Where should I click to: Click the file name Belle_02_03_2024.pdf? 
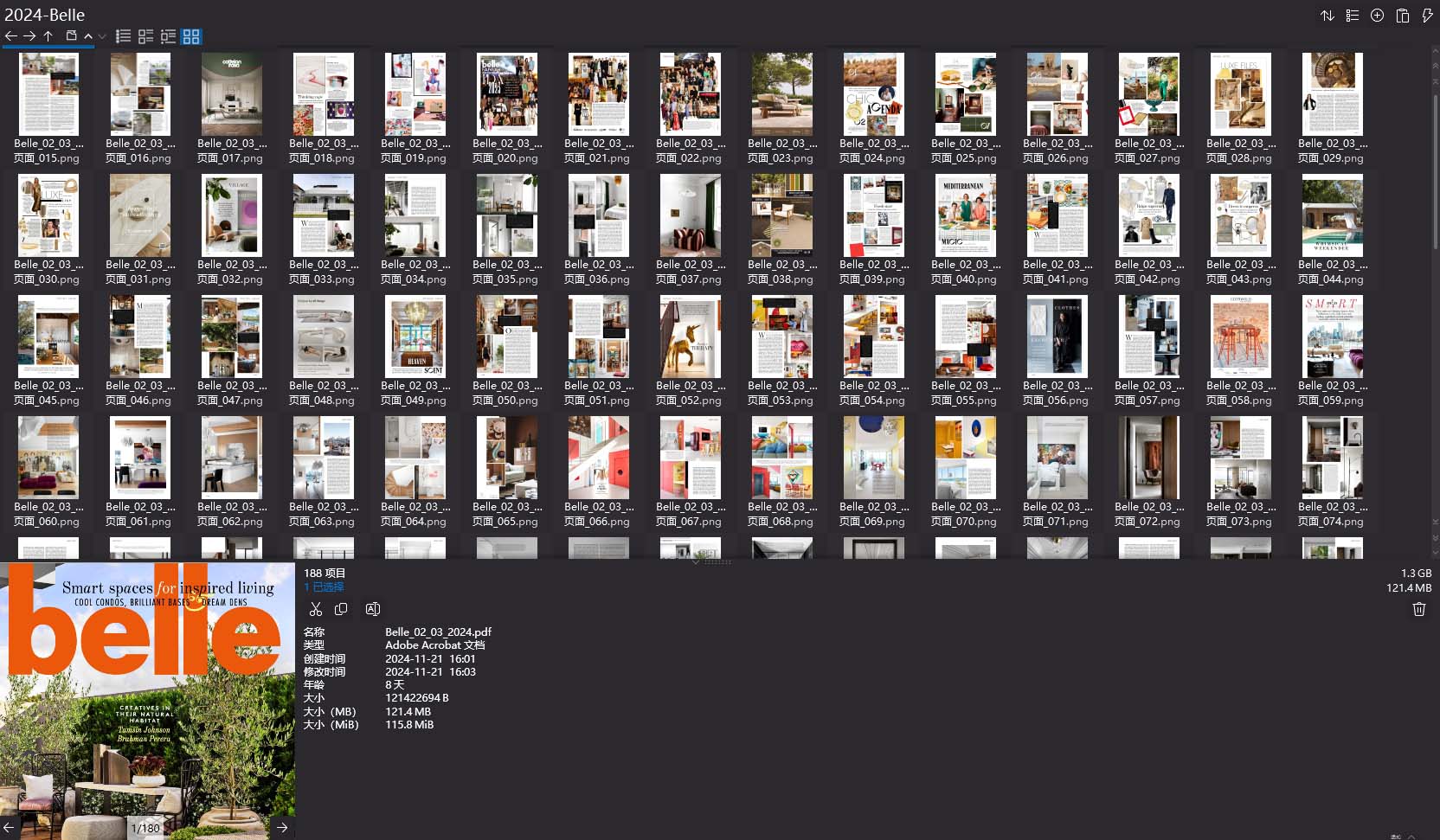pyautogui.click(x=439, y=632)
